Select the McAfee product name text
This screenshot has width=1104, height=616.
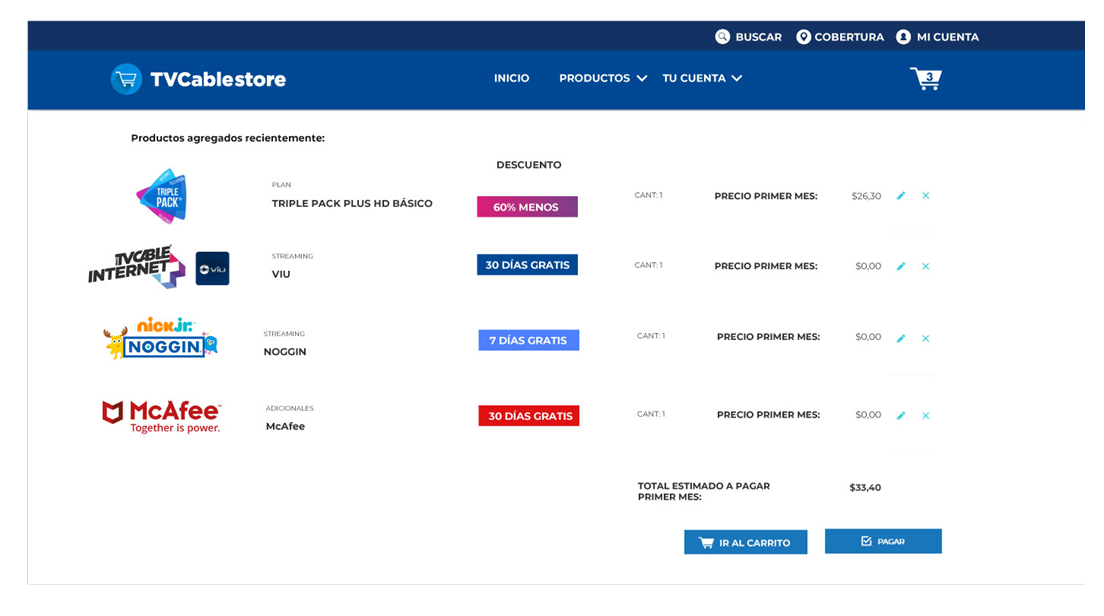[x=285, y=426]
